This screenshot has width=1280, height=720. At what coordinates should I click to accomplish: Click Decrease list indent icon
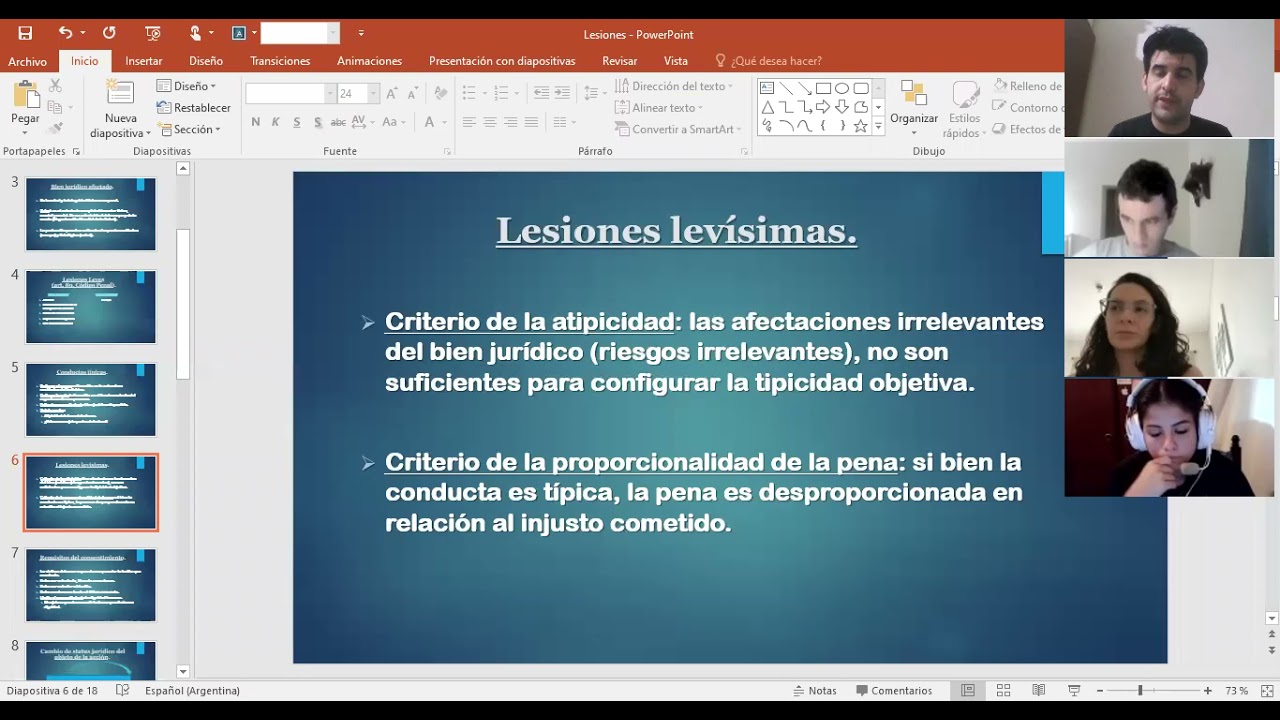point(541,93)
